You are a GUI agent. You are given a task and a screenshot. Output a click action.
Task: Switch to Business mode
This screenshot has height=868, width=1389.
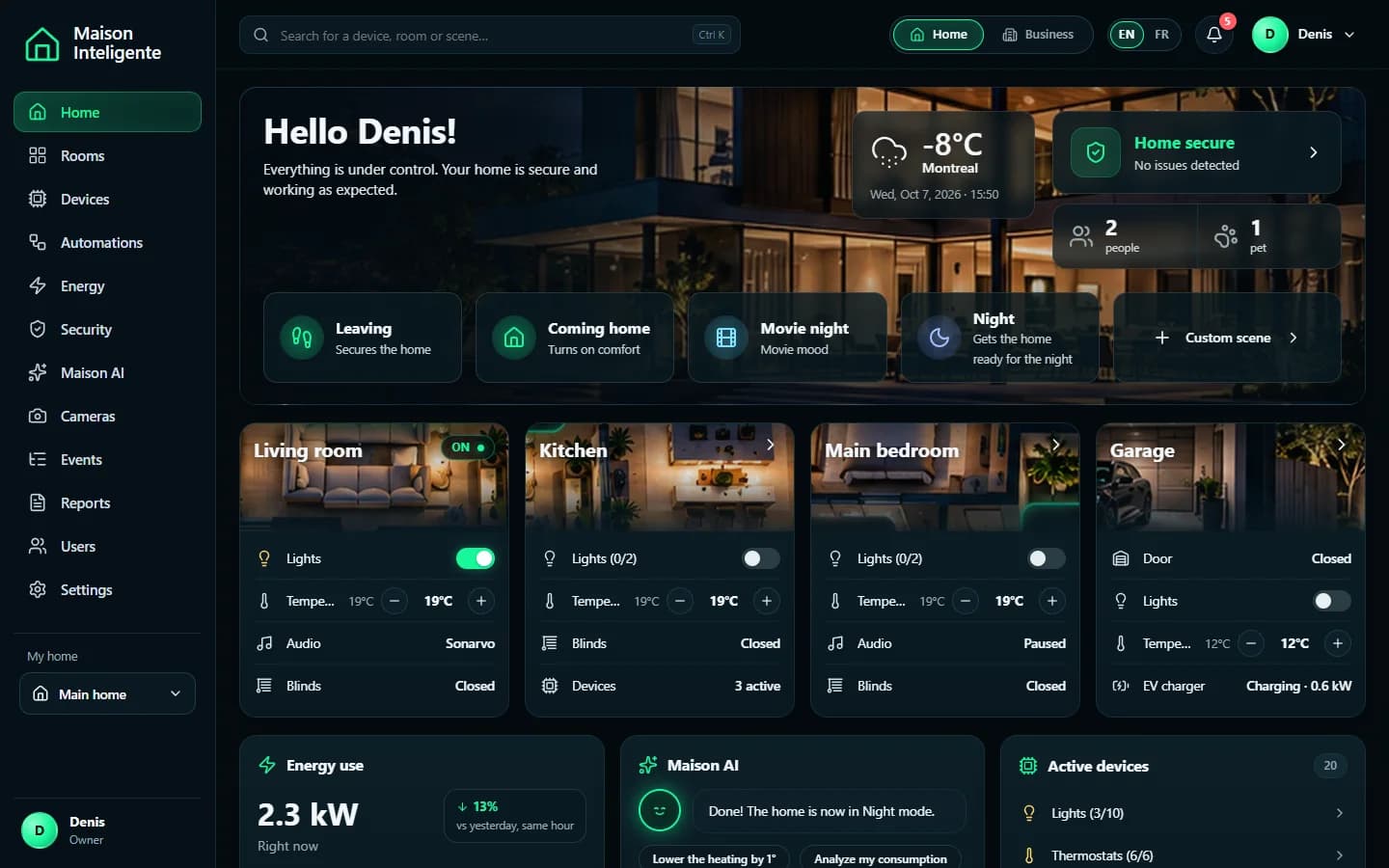pos(1038,35)
